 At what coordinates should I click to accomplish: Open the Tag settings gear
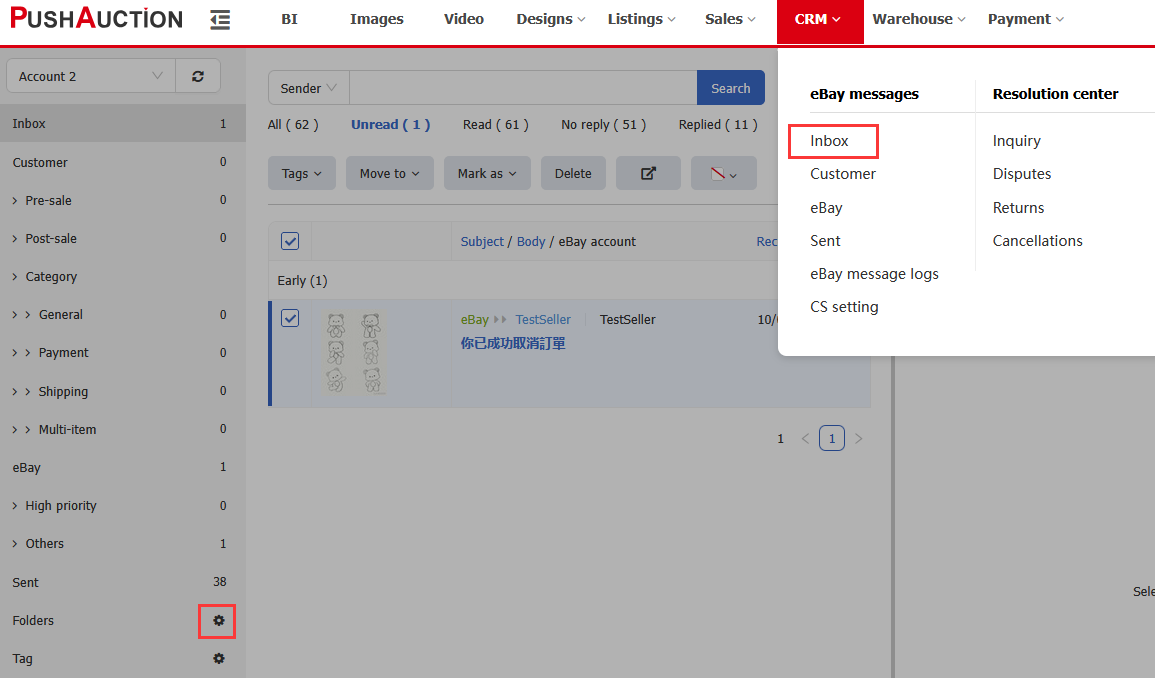pos(218,659)
